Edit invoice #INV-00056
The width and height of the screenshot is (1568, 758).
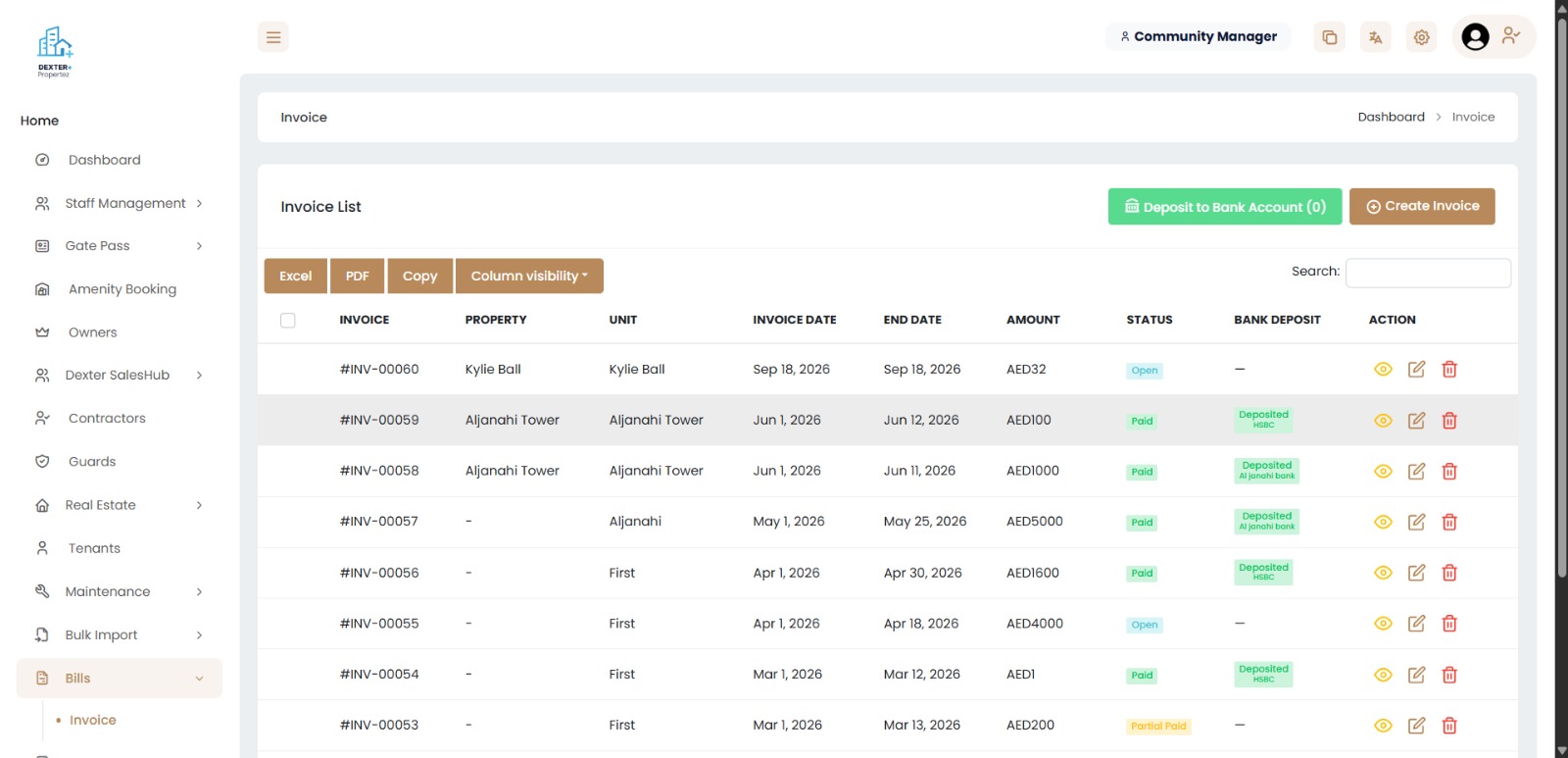pyautogui.click(x=1416, y=573)
